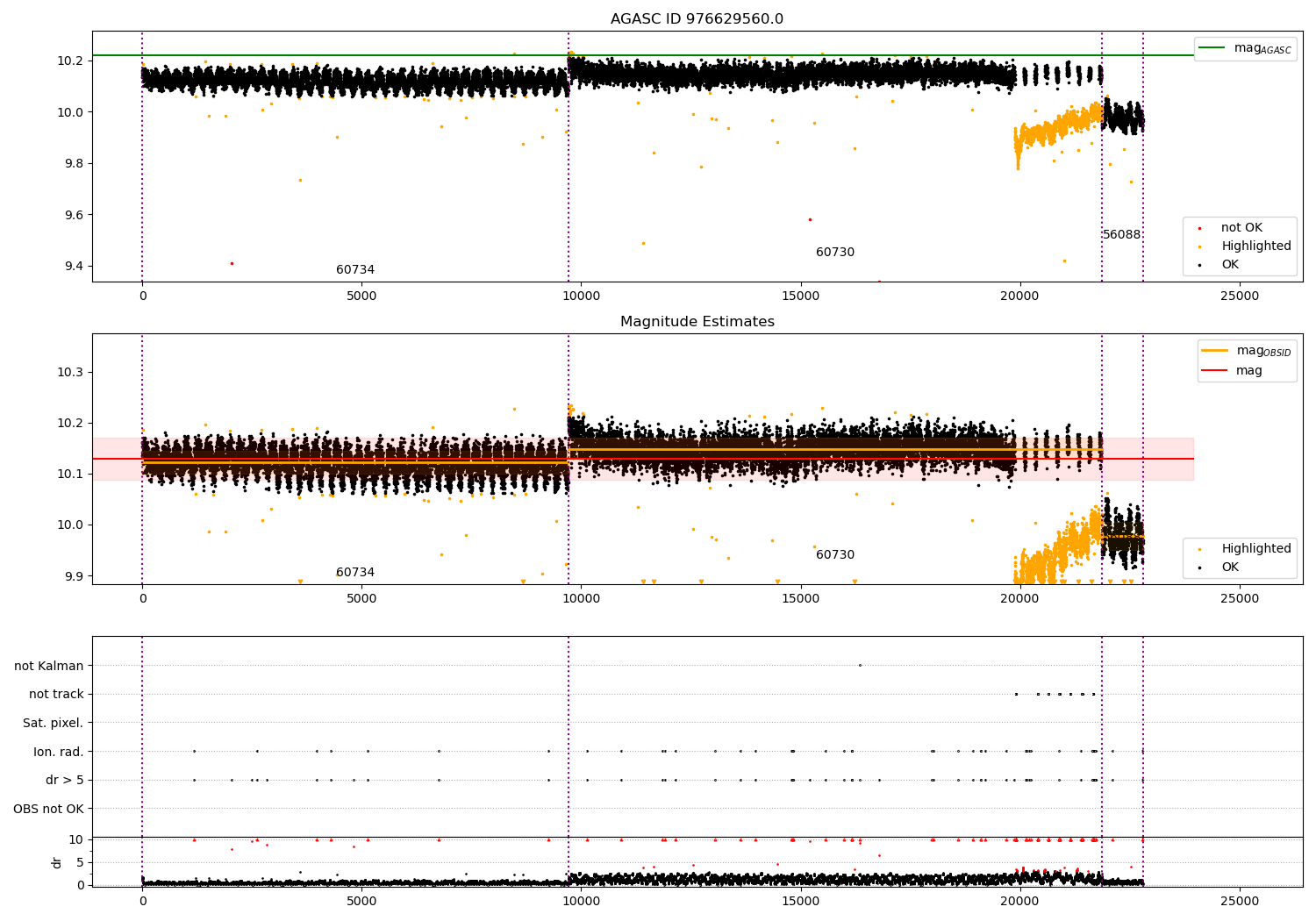1316x921 pixels.
Task: Click the "15000" x-tick under the middle plot
Action: [x=801, y=599]
